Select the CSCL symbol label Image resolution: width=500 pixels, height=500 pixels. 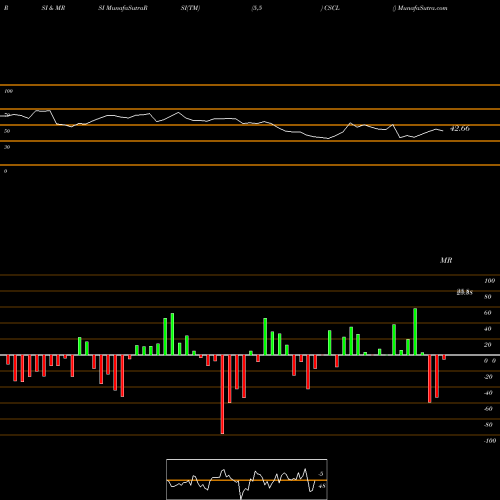point(332,8)
